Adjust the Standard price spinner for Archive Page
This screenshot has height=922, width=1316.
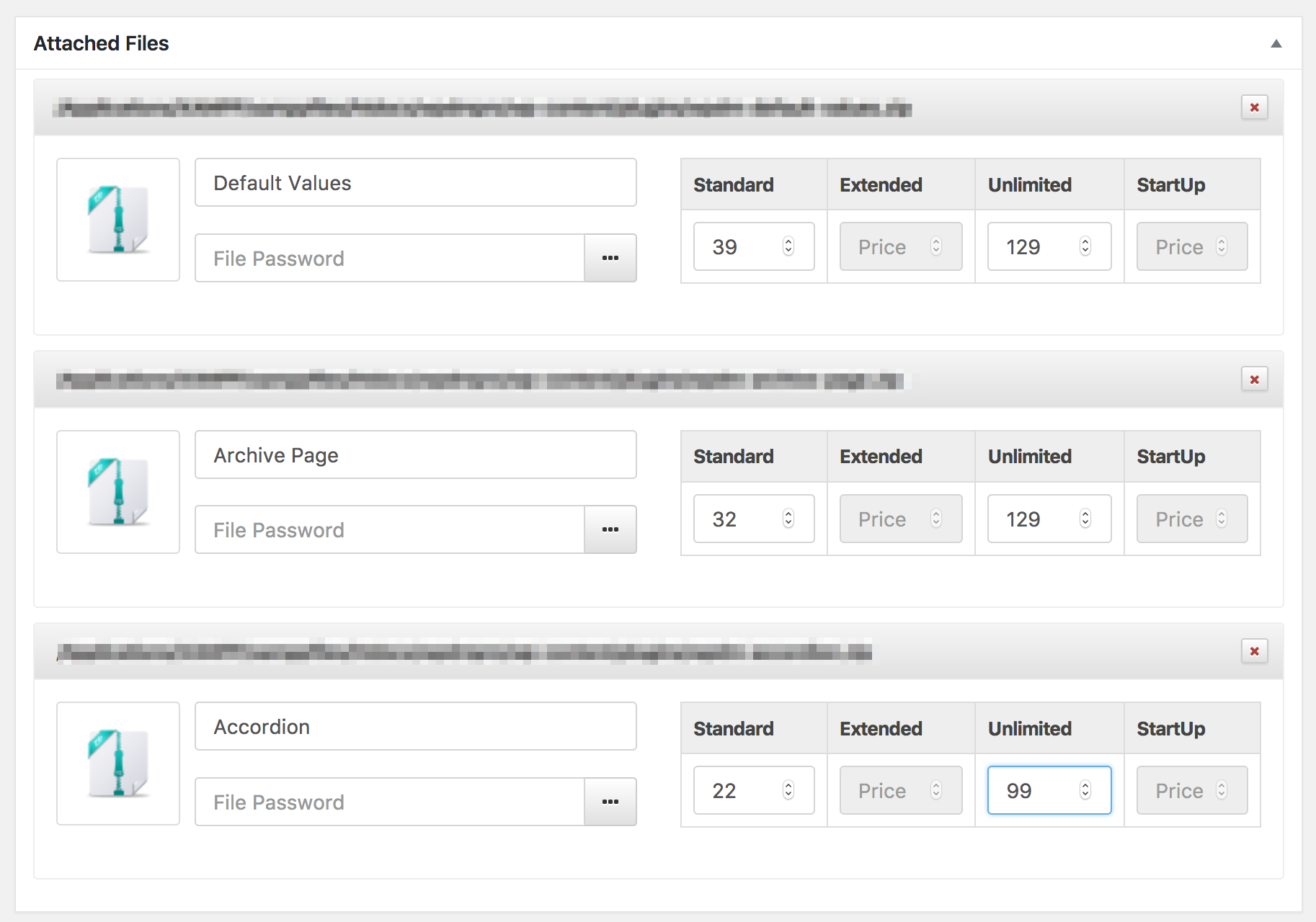(789, 519)
